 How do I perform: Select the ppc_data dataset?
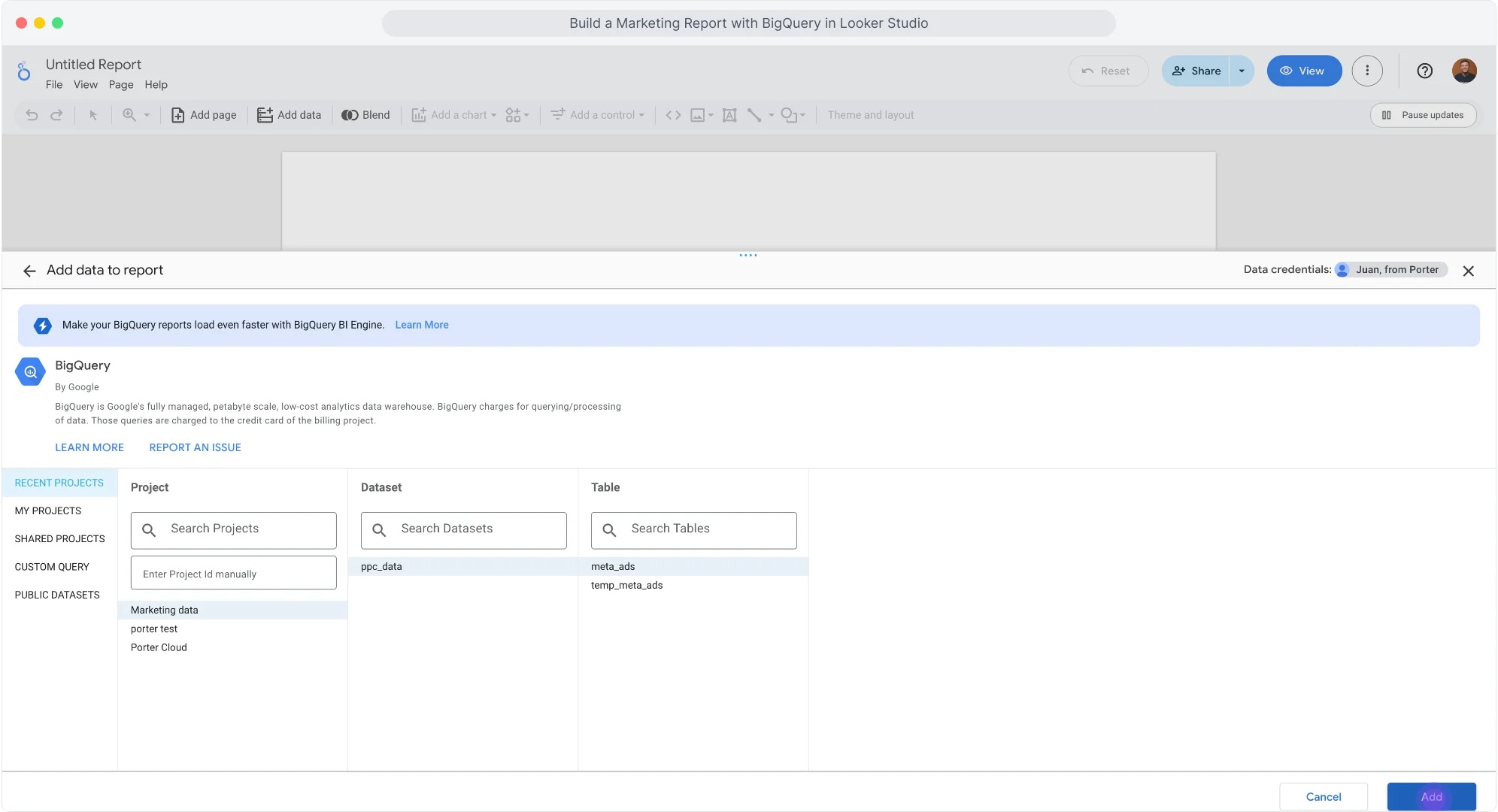[381, 566]
